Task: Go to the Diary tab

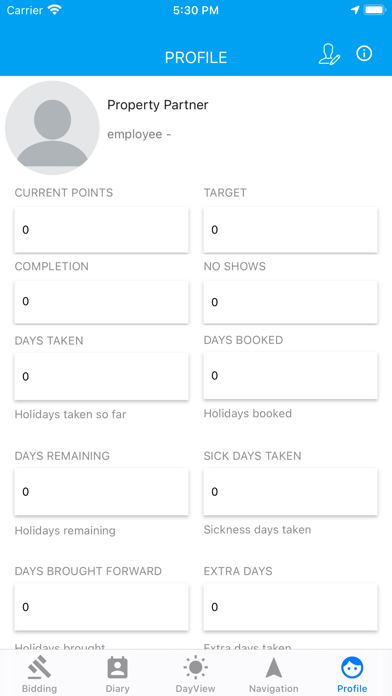Action: click(117, 675)
